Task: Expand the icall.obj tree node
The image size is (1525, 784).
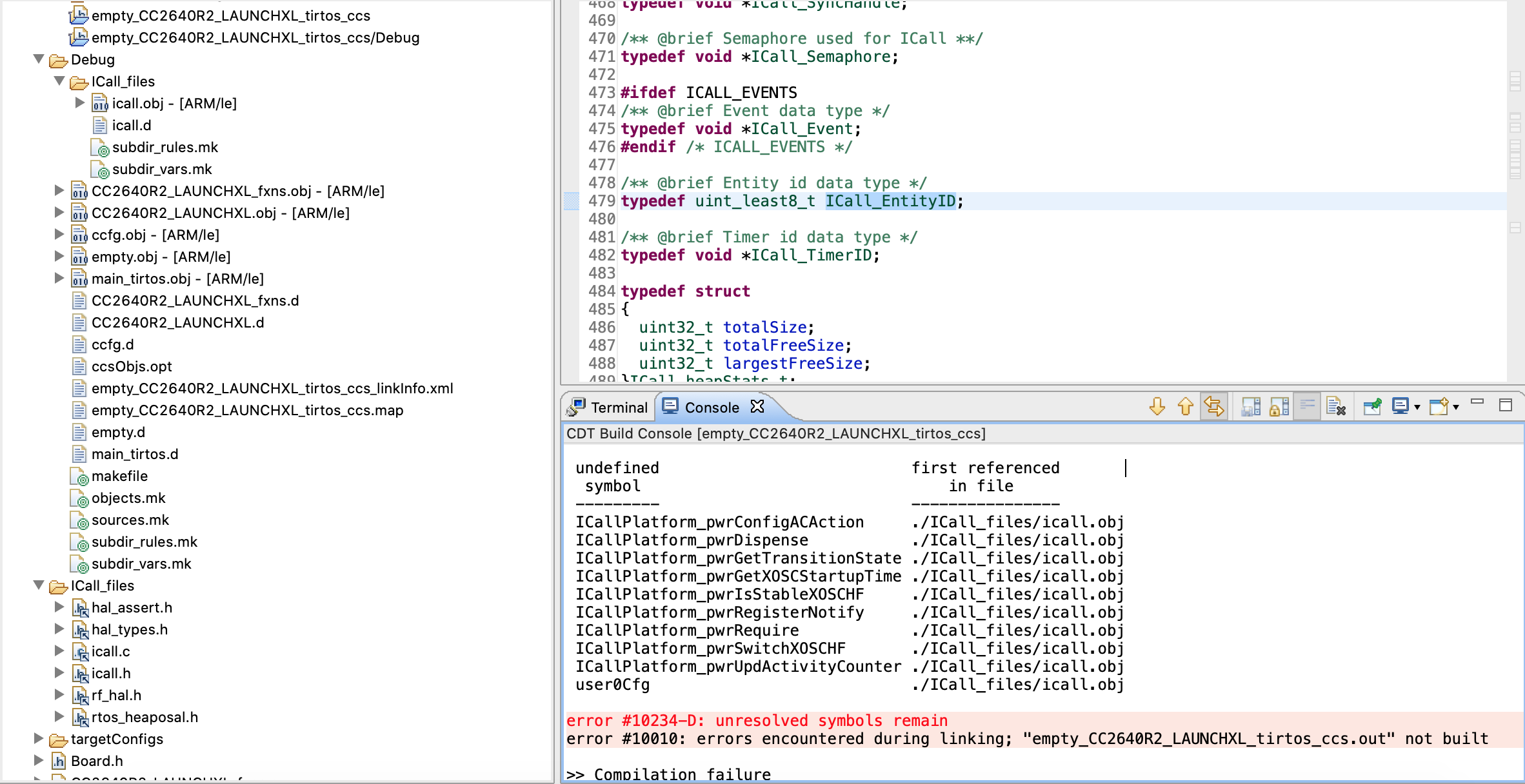Action: [80, 103]
